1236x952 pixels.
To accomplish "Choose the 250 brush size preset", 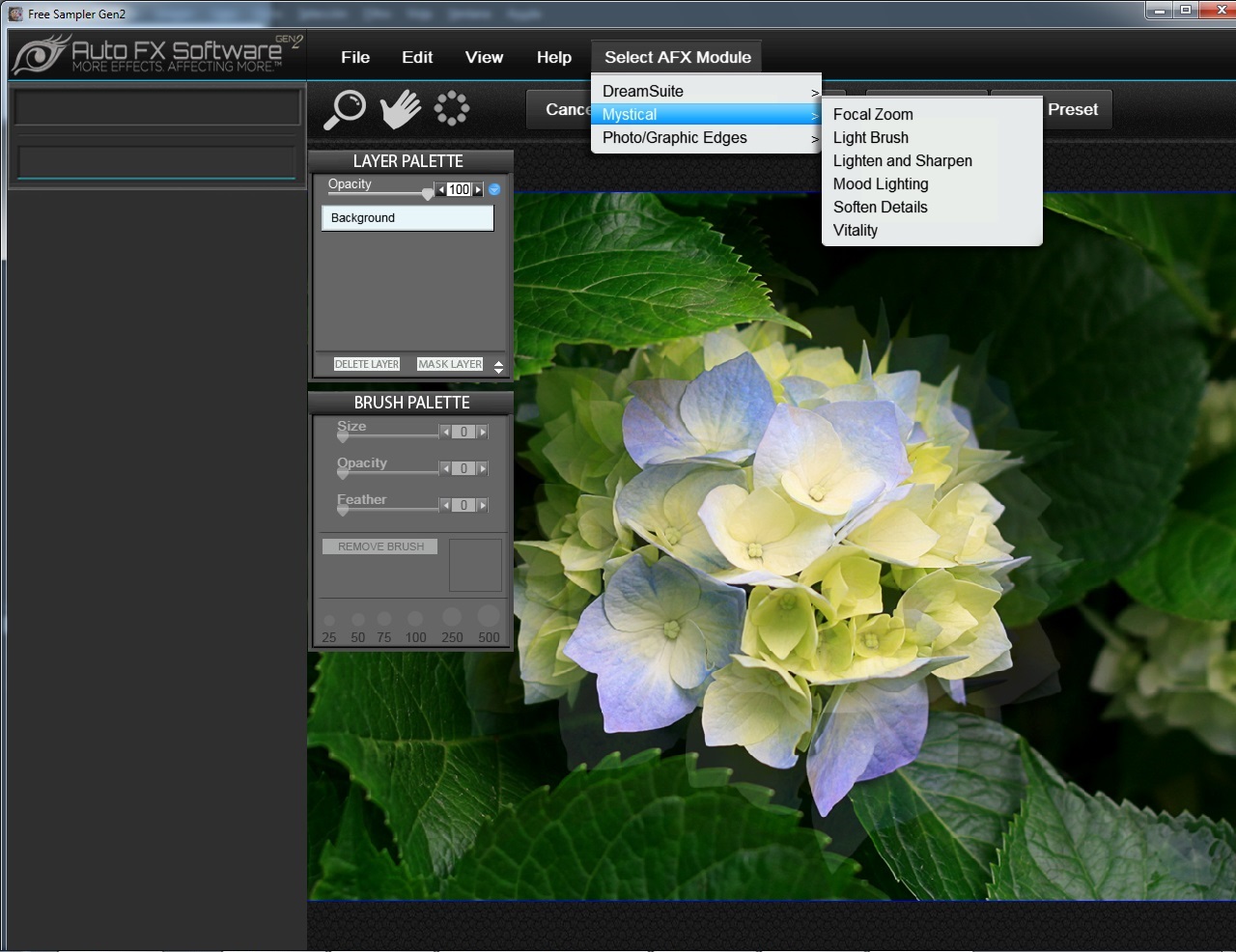I will [x=452, y=626].
